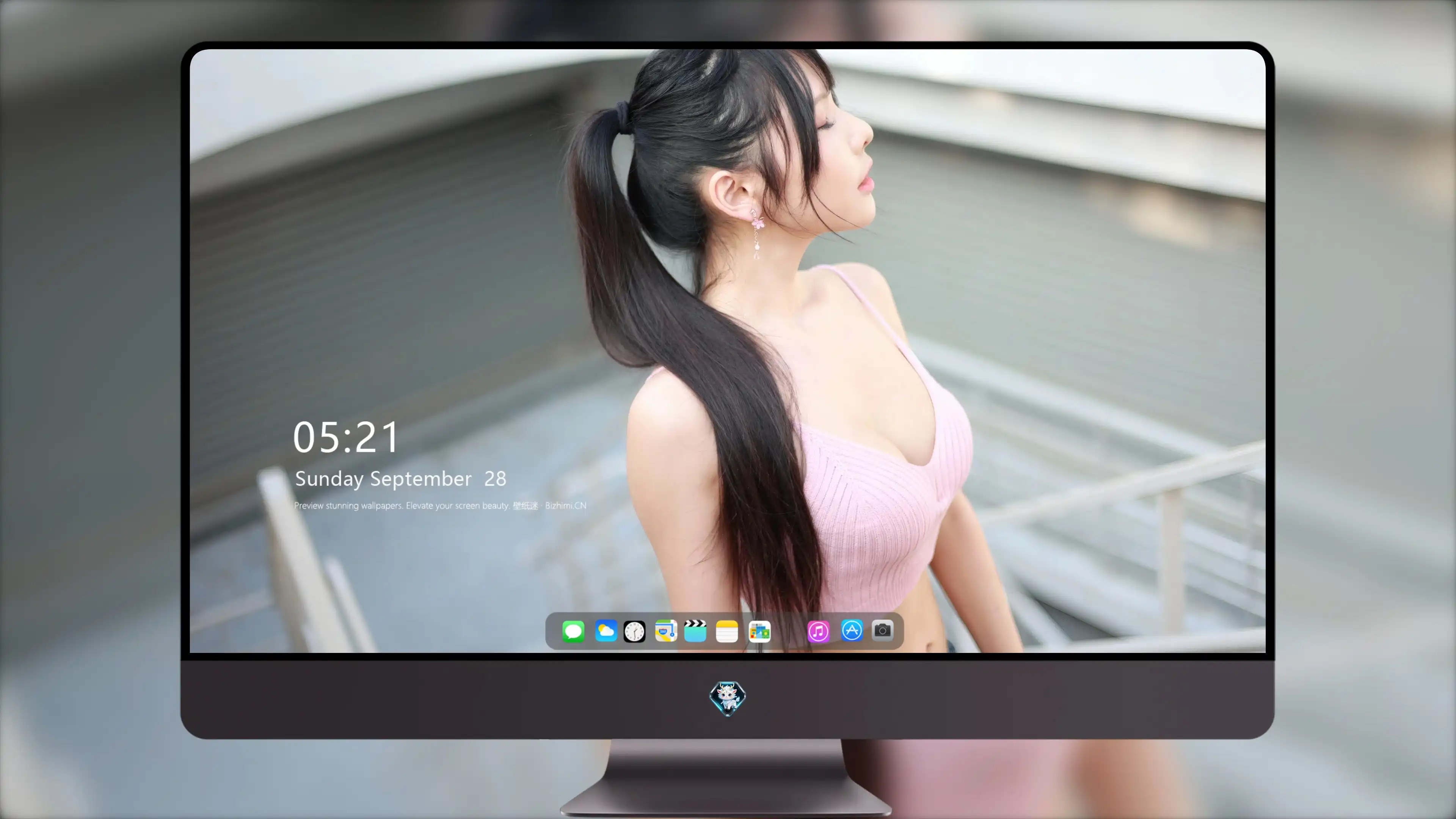Screen dimensions: 1456x819
Task: Open the Clock app in the dock
Action: (x=634, y=631)
